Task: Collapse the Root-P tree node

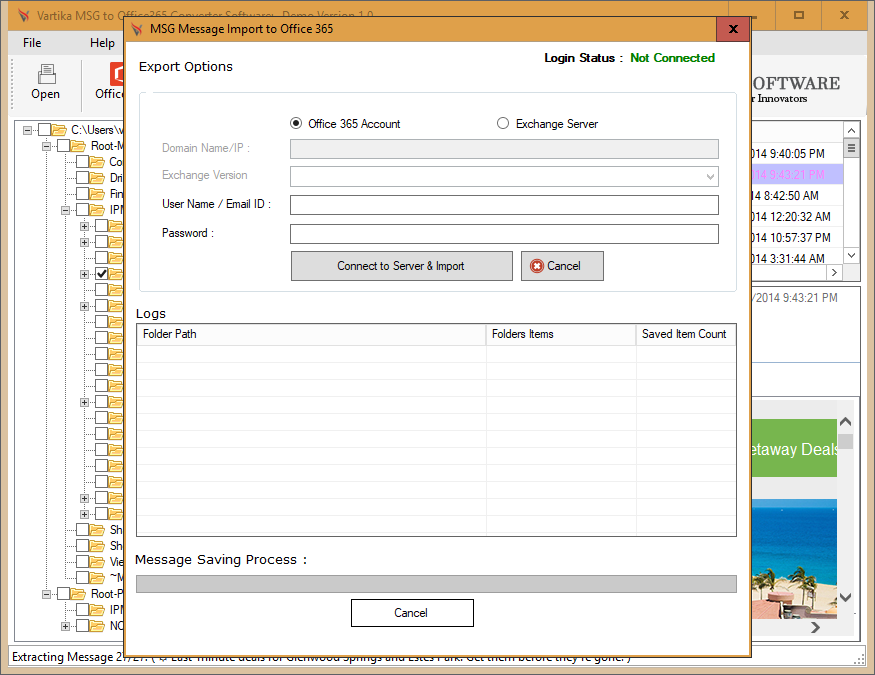Action: click(46, 594)
